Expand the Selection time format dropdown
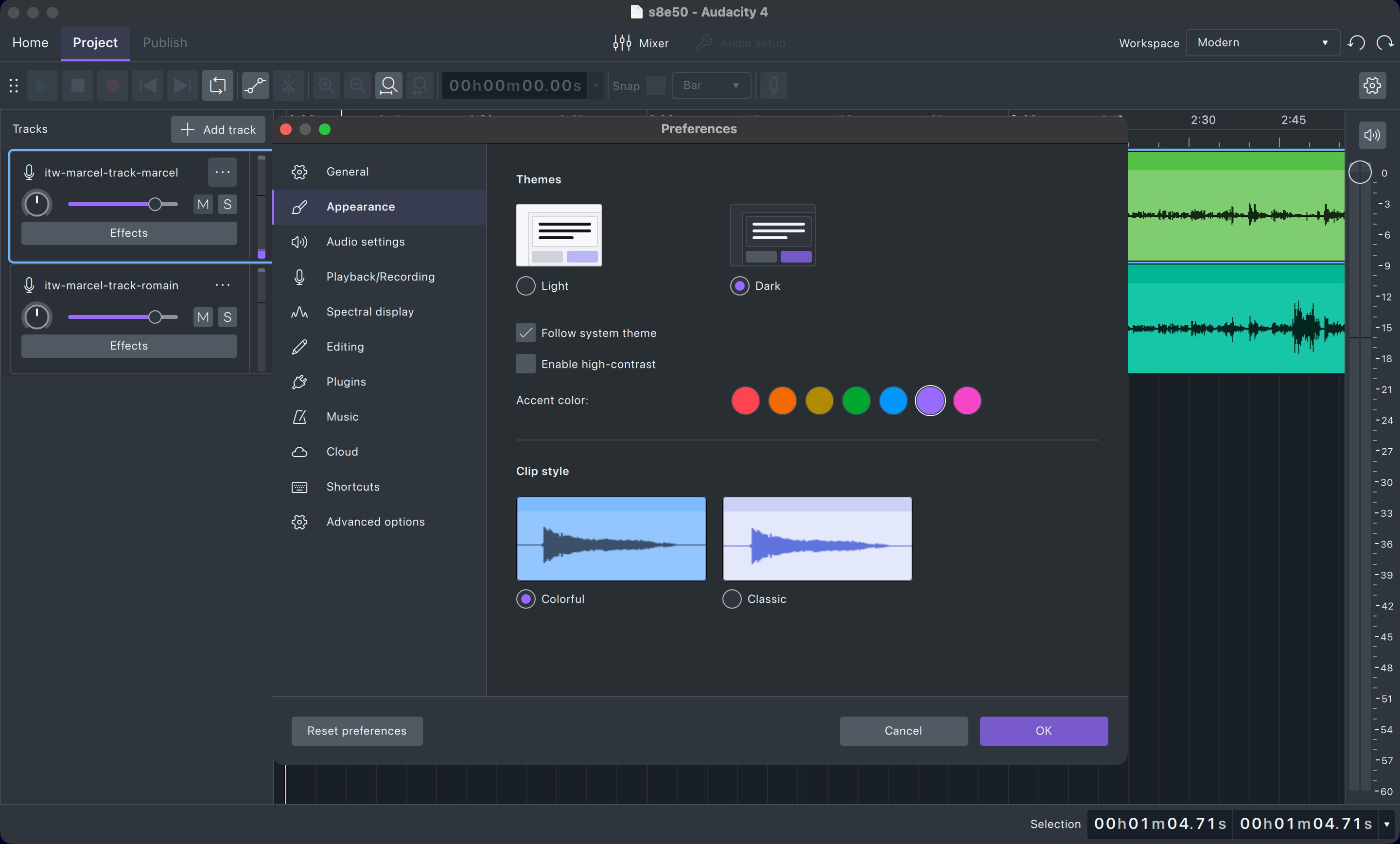Viewport: 1400px width, 844px height. tap(1386, 825)
